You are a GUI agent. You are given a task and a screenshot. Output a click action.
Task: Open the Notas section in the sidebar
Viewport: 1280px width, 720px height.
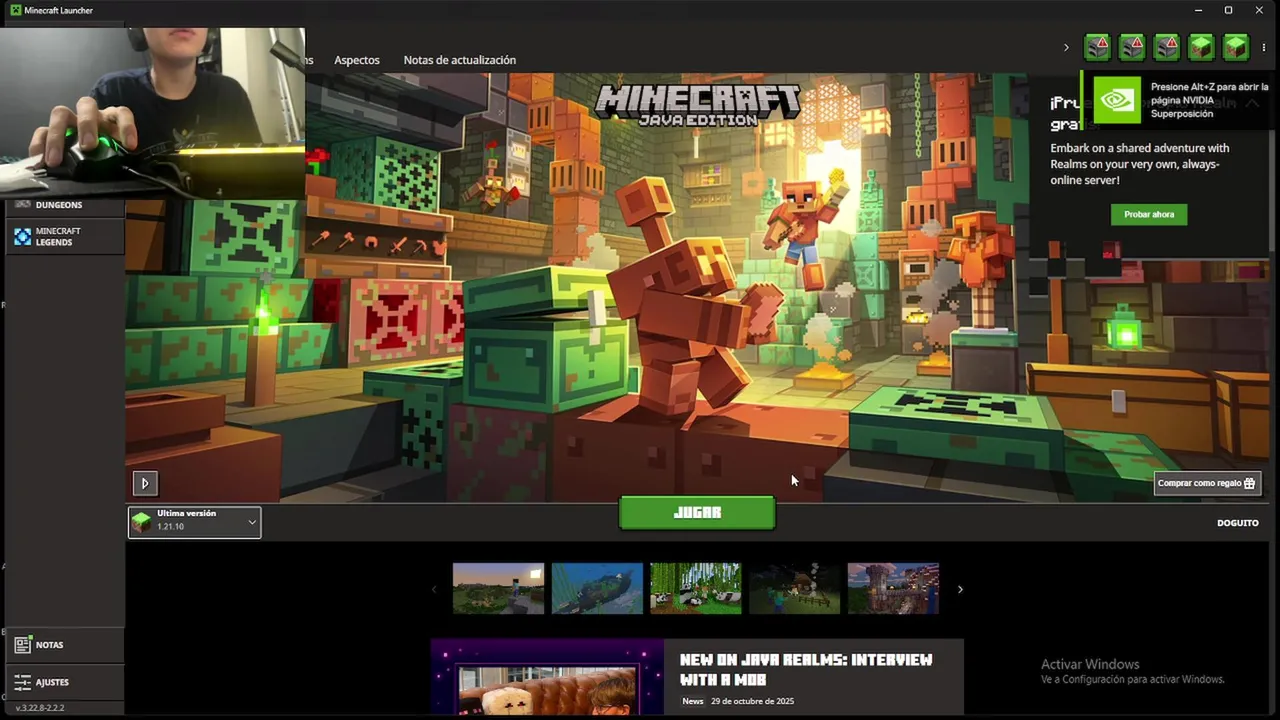coord(65,645)
